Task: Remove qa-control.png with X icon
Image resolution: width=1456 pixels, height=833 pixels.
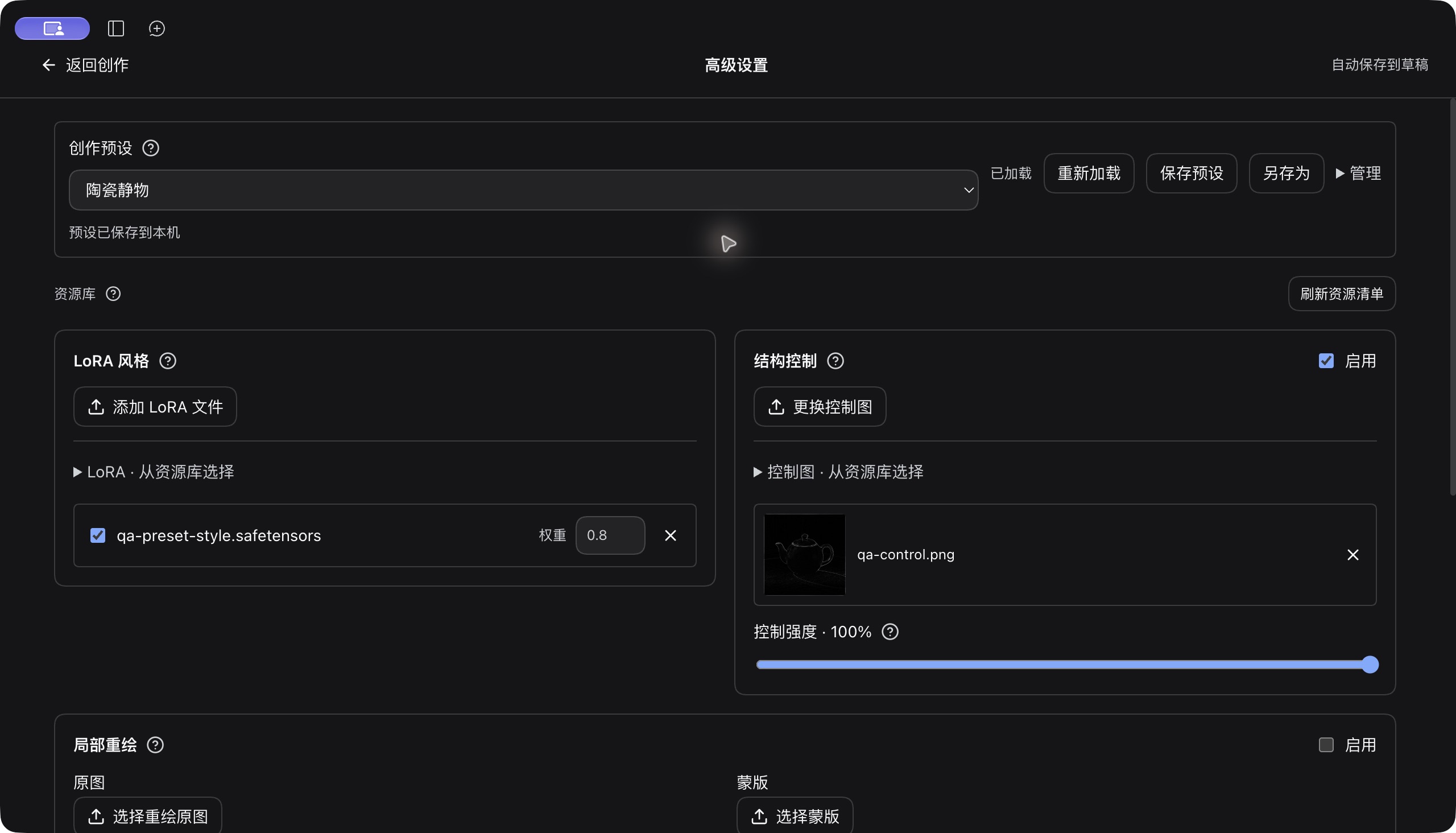Action: (1352, 555)
